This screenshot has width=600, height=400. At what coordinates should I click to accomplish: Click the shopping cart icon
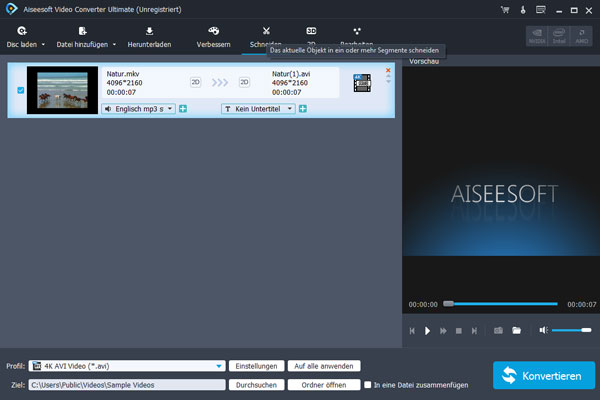pyautogui.click(x=502, y=9)
